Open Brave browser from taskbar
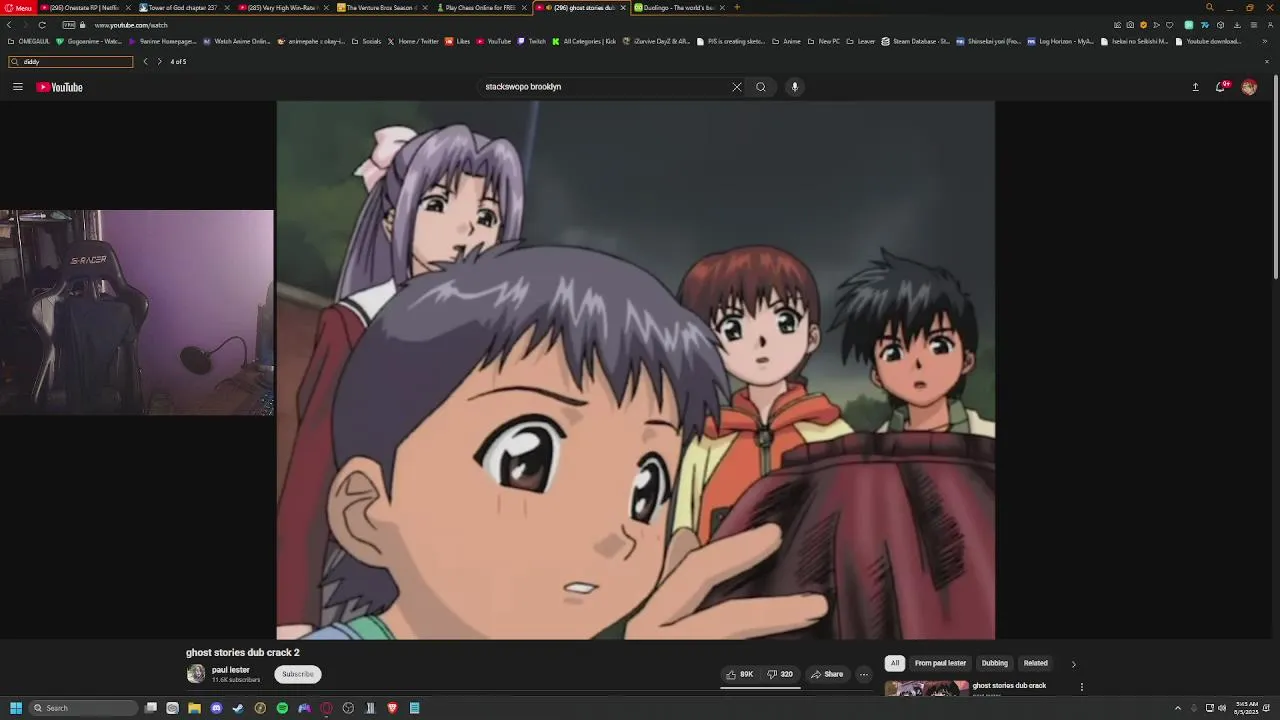 coord(392,708)
